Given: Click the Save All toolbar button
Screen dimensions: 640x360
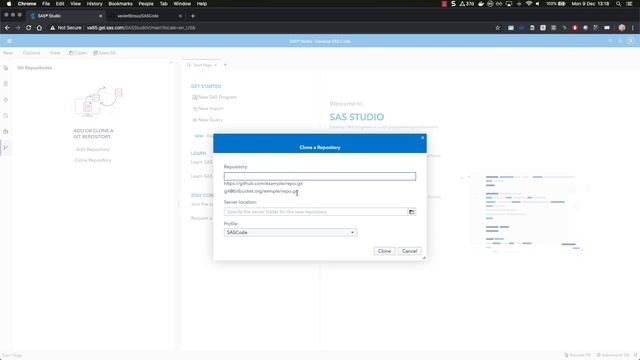Looking at the screenshot, I should click(x=104, y=53).
